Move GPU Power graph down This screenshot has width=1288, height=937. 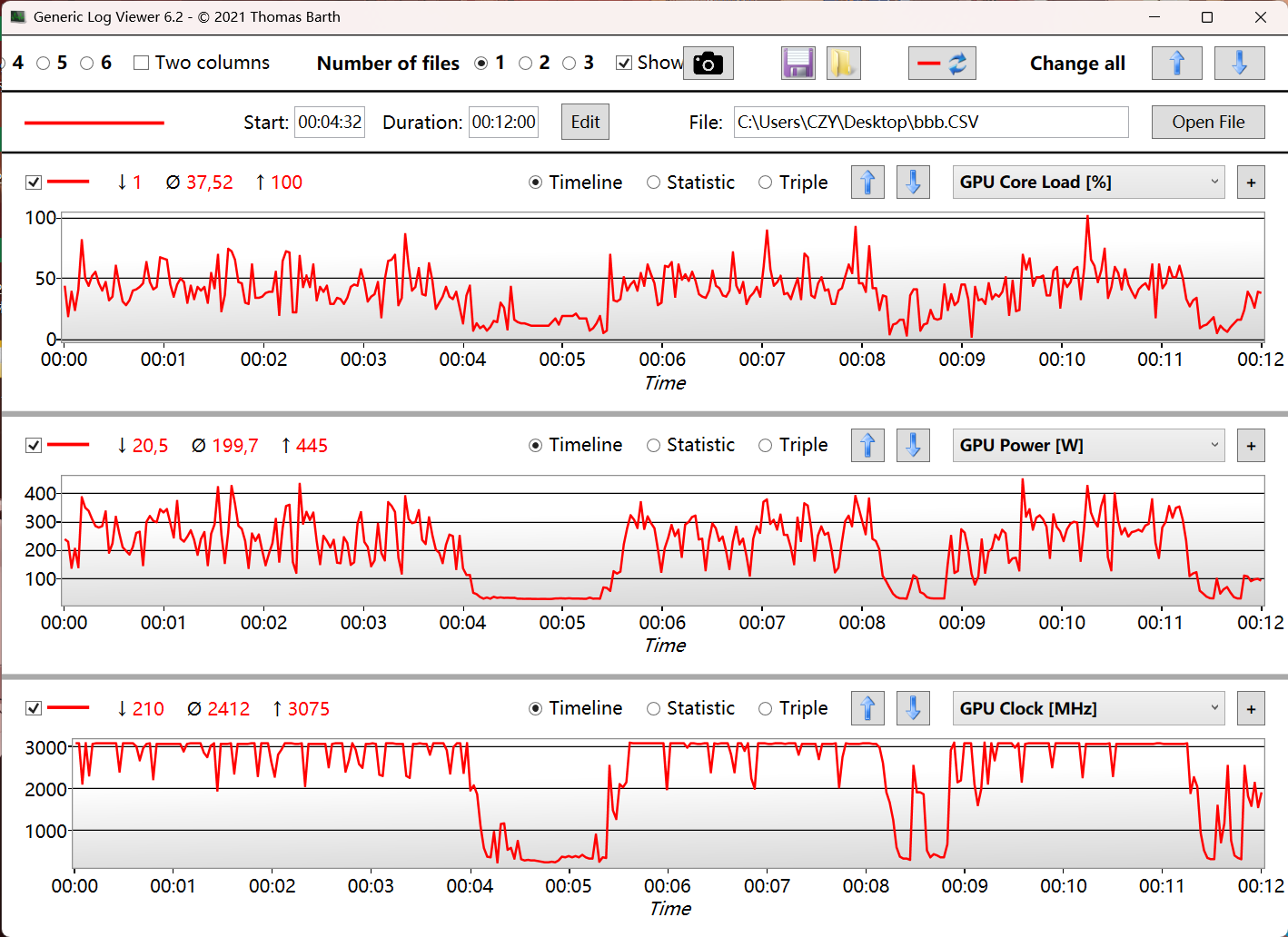click(913, 446)
